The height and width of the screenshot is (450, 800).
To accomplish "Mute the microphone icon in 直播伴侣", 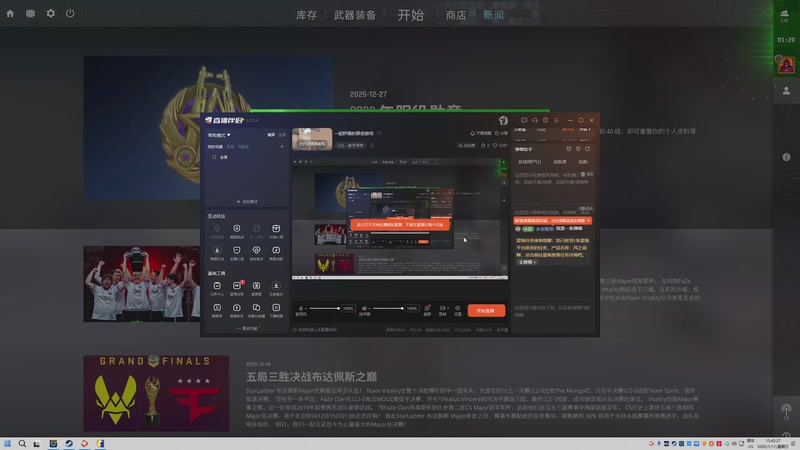I will pyautogui.click(x=301, y=309).
